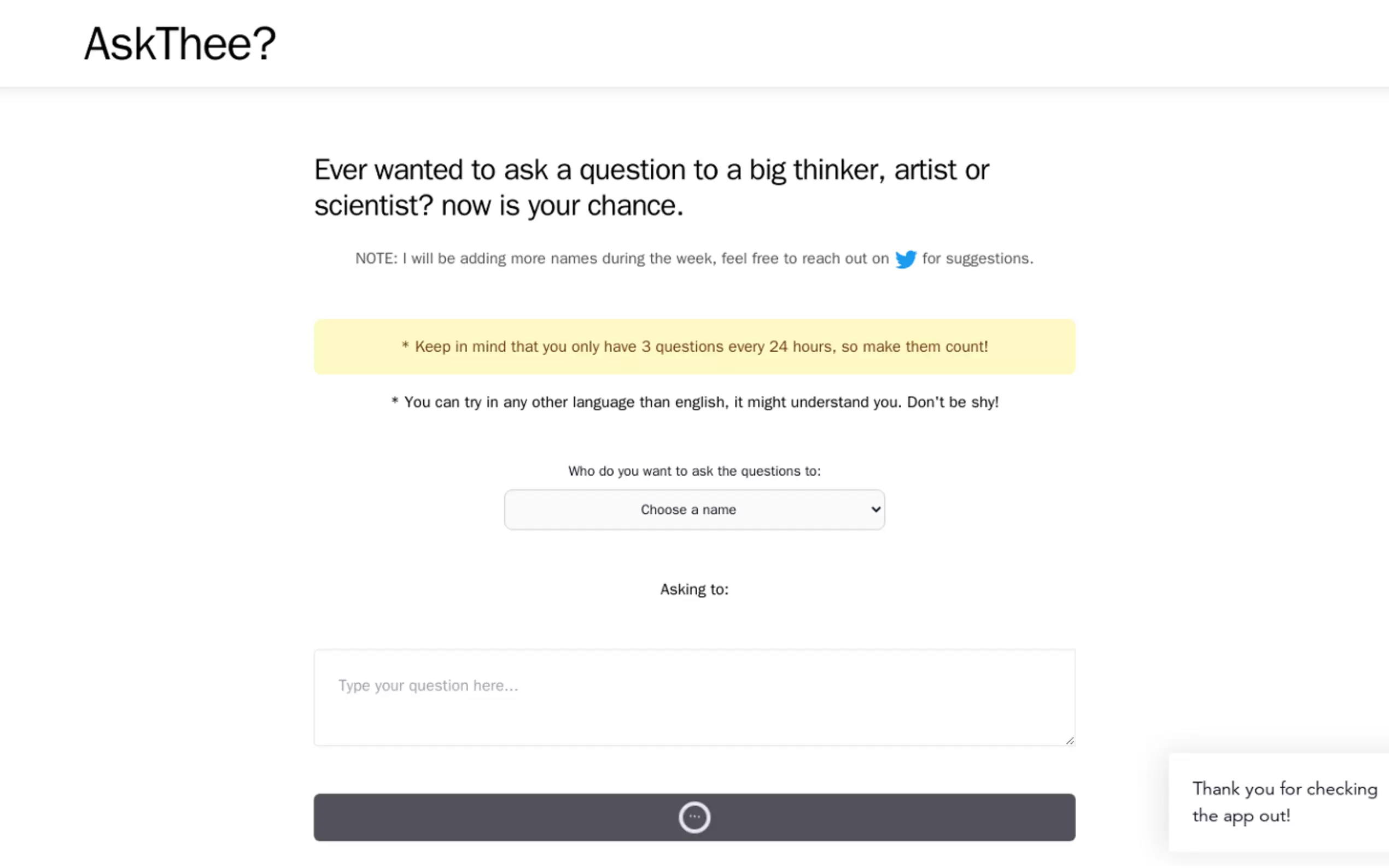
Task: Click the NOTE about adding more names
Action: pos(621,259)
